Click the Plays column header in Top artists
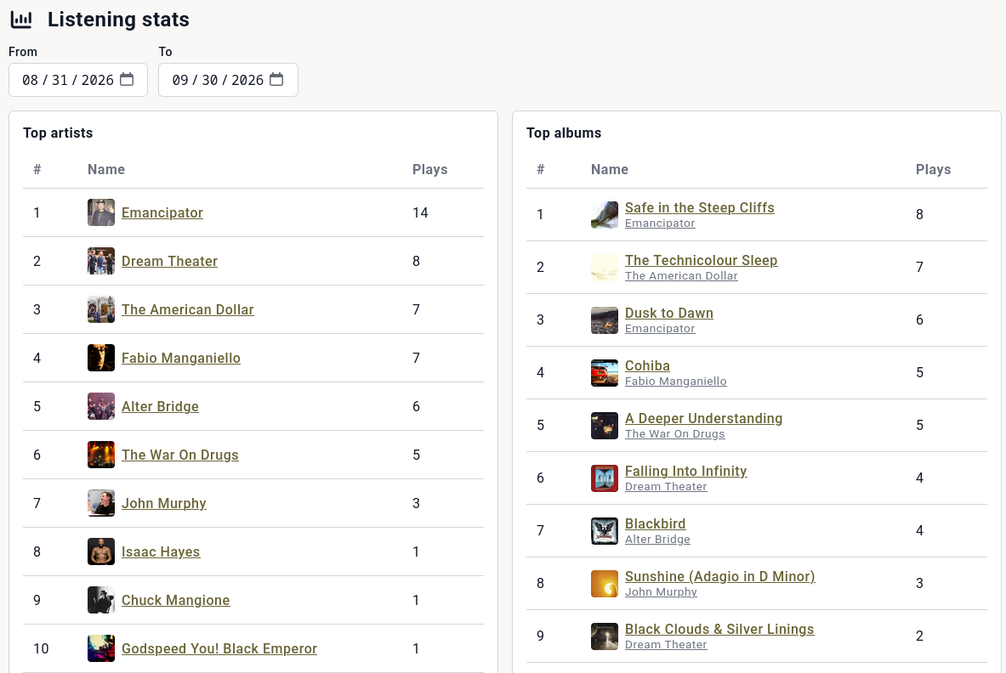 pos(430,169)
